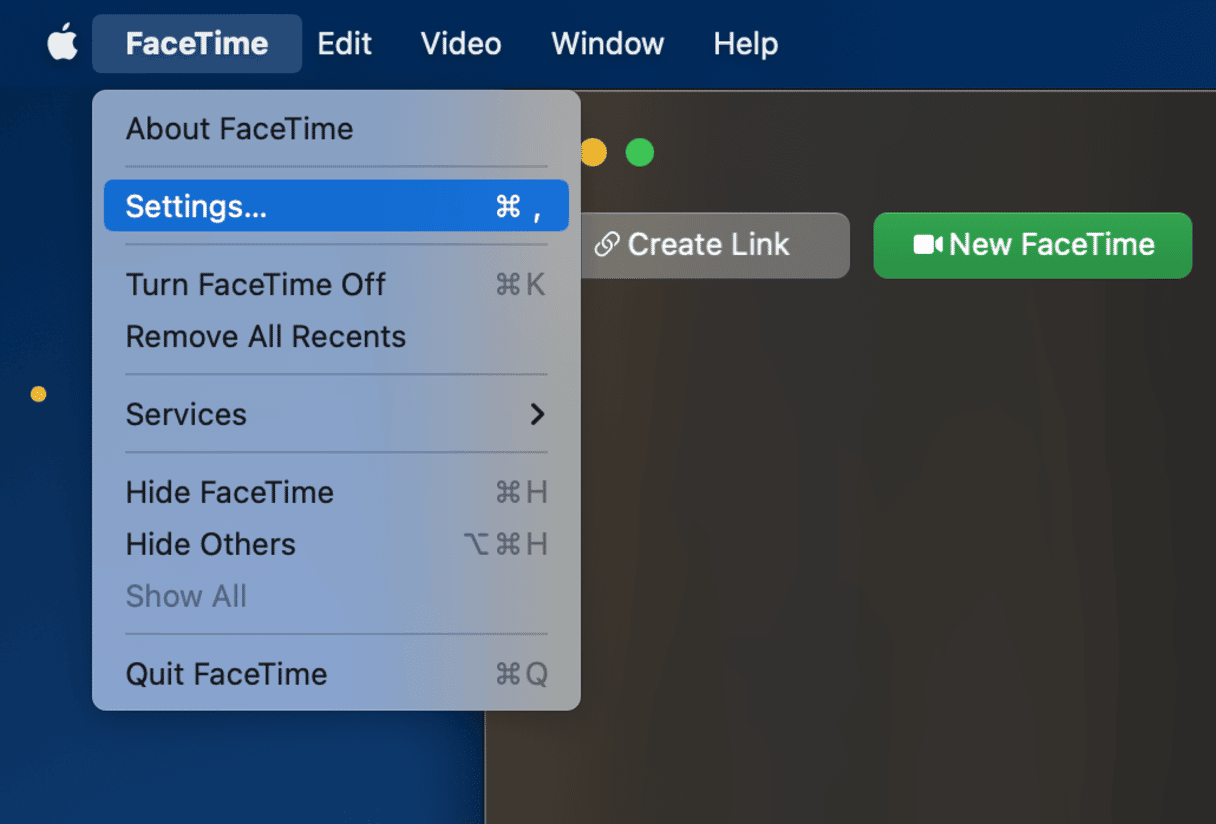The height and width of the screenshot is (824, 1216).
Task: Click the Create Link button
Action: (x=714, y=245)
